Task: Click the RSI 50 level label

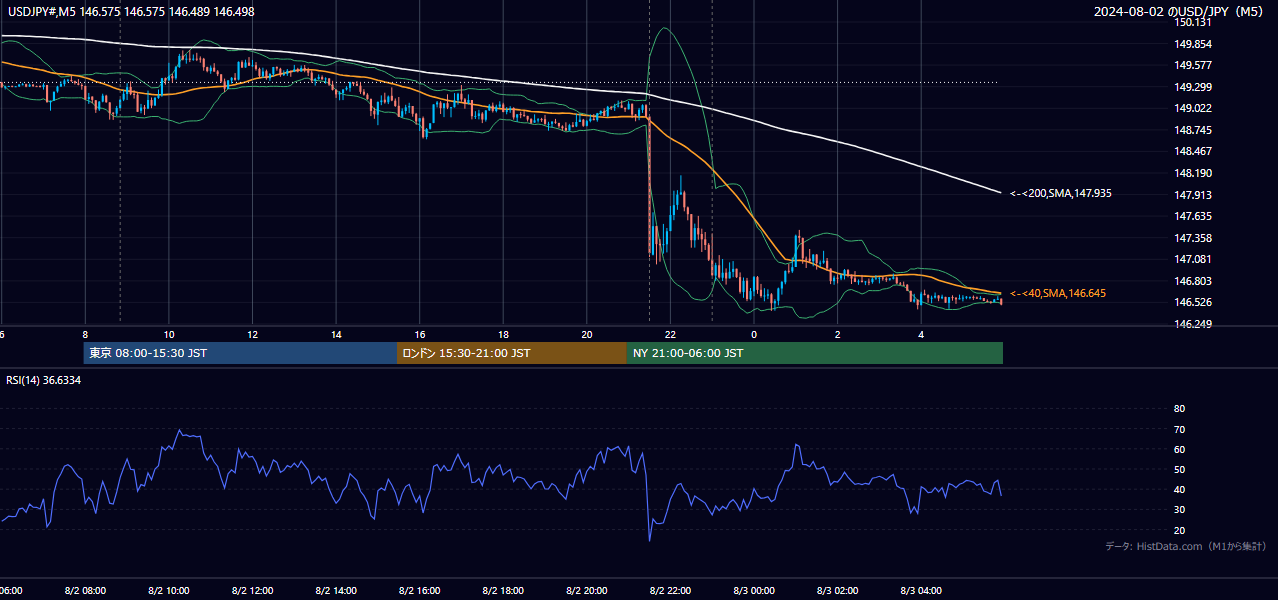Action: click(x=1180, y=469)
